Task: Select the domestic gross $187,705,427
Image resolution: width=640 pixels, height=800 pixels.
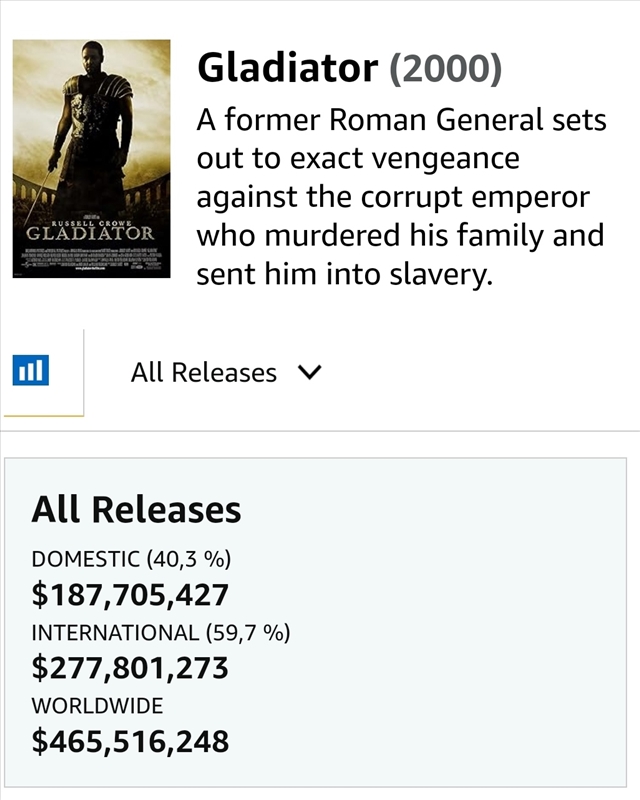Action: (x=130, y=596)
